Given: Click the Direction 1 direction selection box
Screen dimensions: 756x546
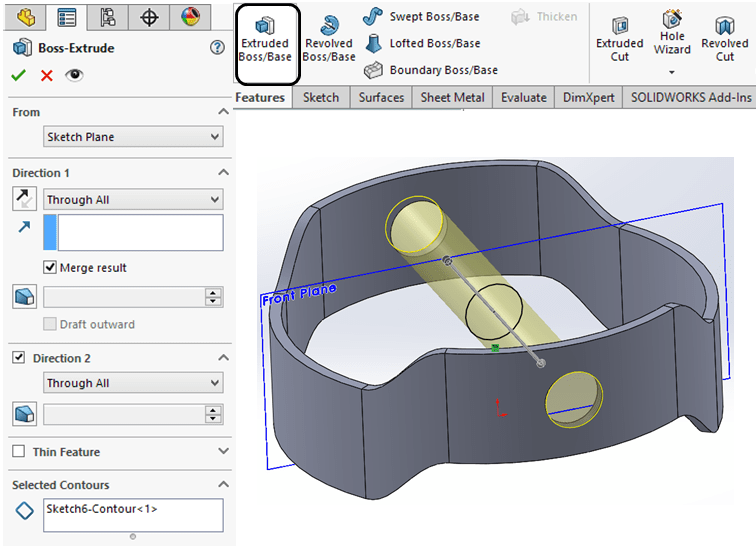Looking at the screenshot, I should [140, 232].
